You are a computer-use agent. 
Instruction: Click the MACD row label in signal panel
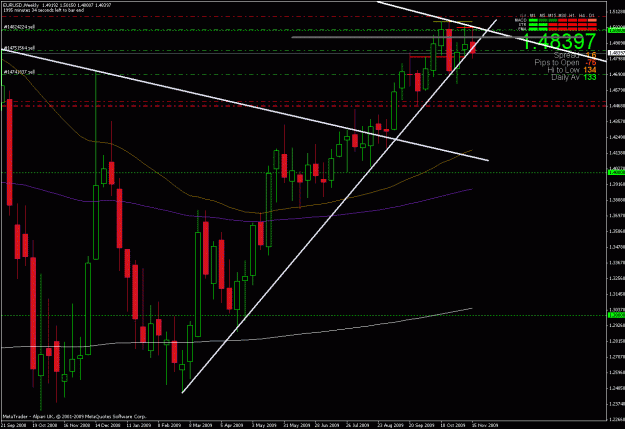(521, 20)
